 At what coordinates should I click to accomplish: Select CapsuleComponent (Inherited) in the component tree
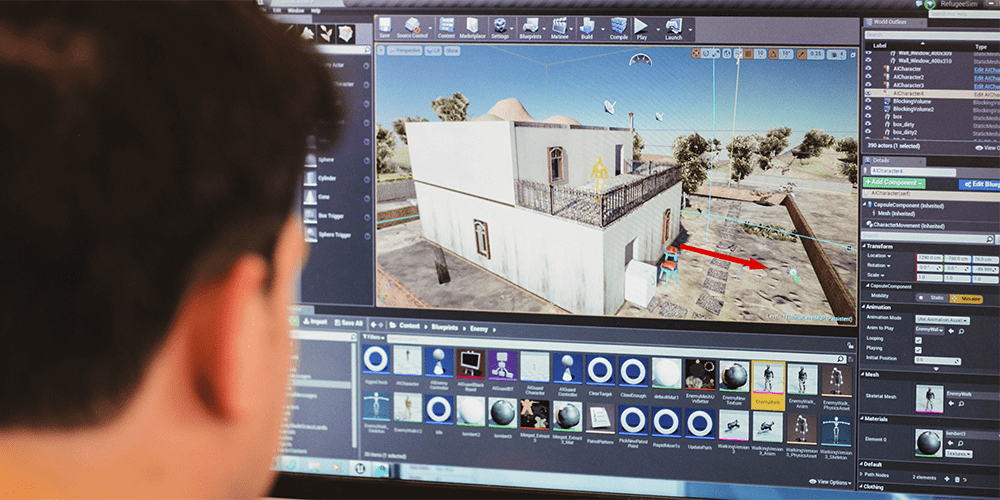pyautogui.click(x=908, y=206)
